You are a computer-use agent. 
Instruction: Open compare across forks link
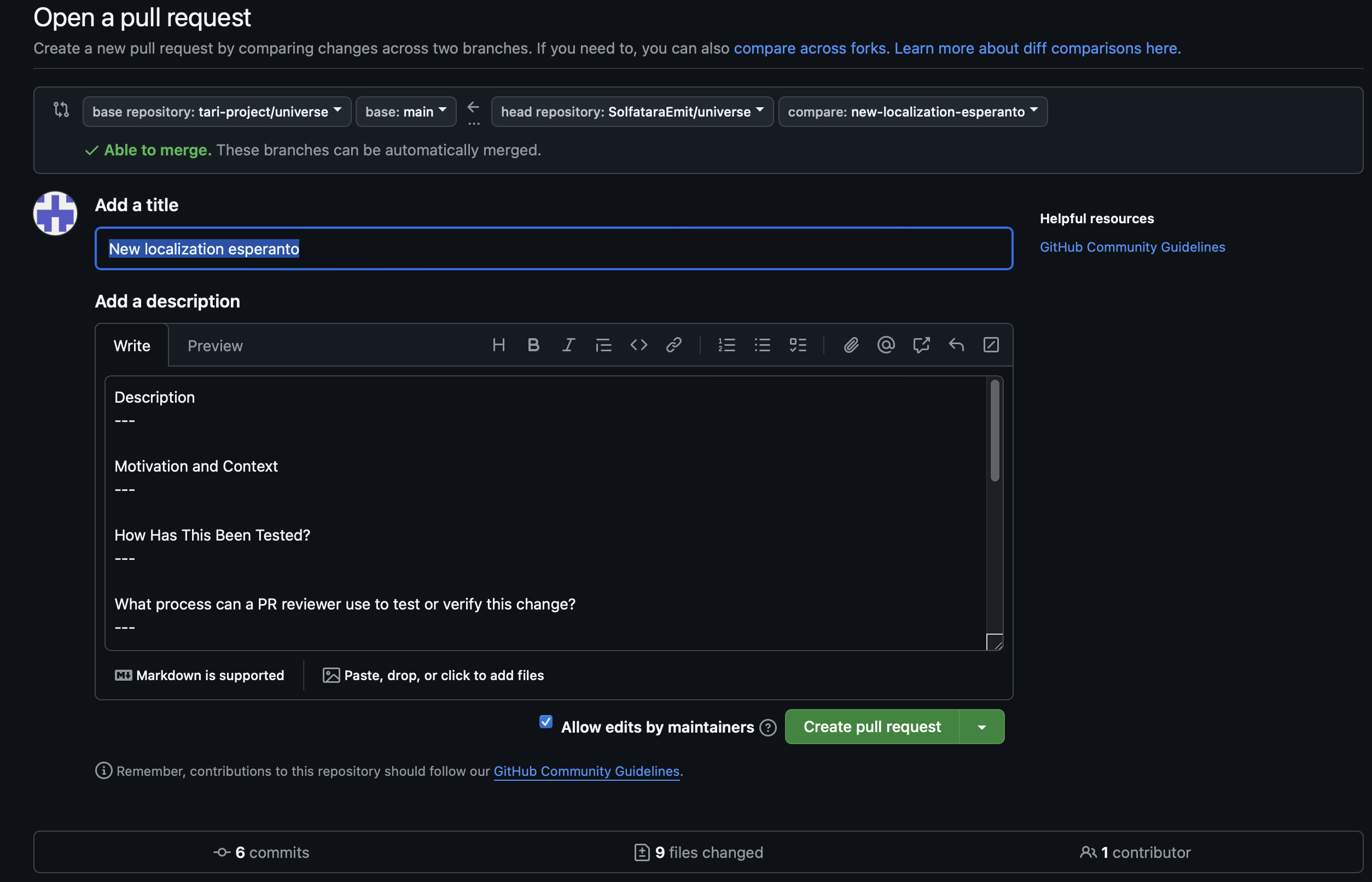pyautogui.click(x=810, y=48)
